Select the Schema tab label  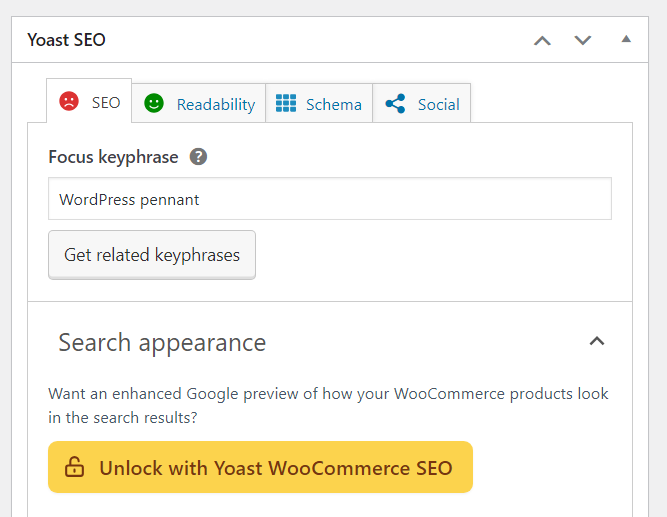[x=334, y=104]
